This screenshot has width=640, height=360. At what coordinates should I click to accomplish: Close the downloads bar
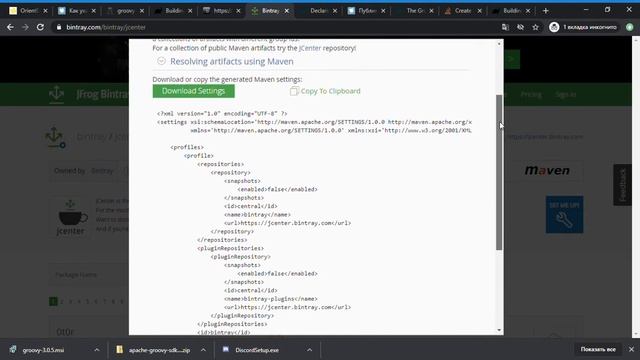[x=631, y=349]
